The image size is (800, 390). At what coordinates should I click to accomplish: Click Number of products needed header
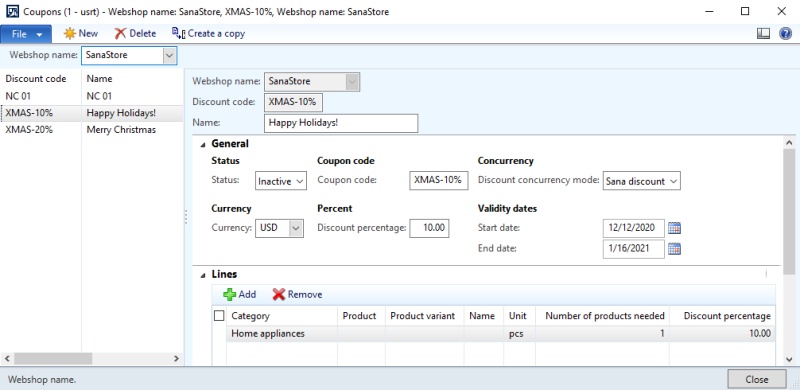tap(602, 316)
